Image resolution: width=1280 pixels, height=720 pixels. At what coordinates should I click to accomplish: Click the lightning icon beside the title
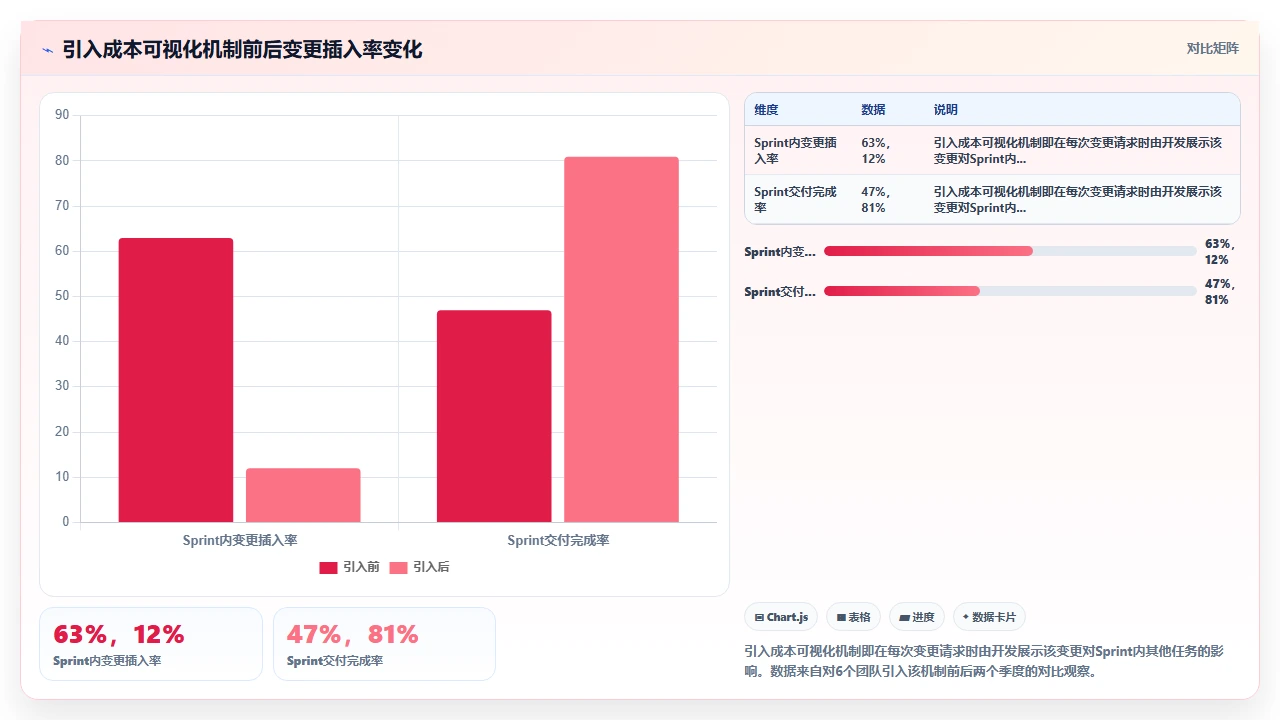pyautogui.click(x=48, y=50)
